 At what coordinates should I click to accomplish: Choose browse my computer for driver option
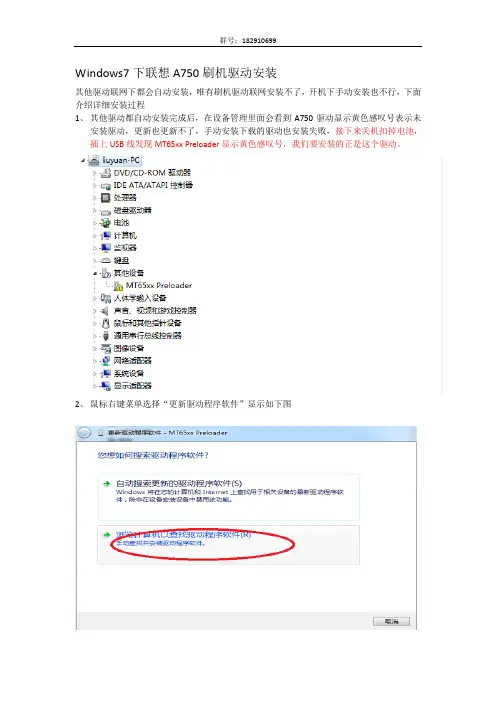228,545
